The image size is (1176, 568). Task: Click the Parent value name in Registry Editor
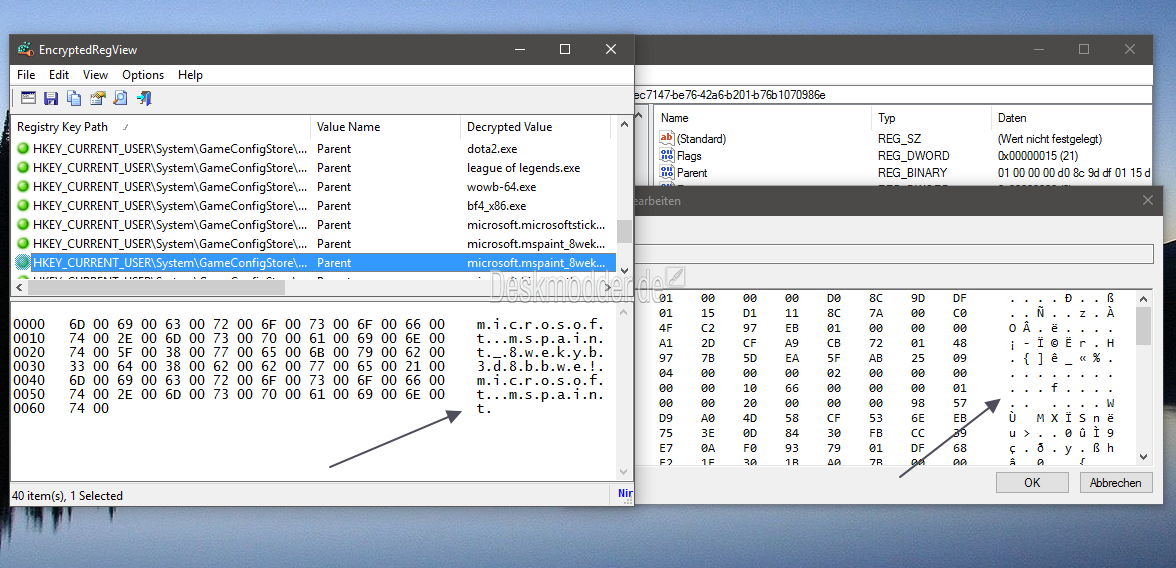[x=692, y=173]
